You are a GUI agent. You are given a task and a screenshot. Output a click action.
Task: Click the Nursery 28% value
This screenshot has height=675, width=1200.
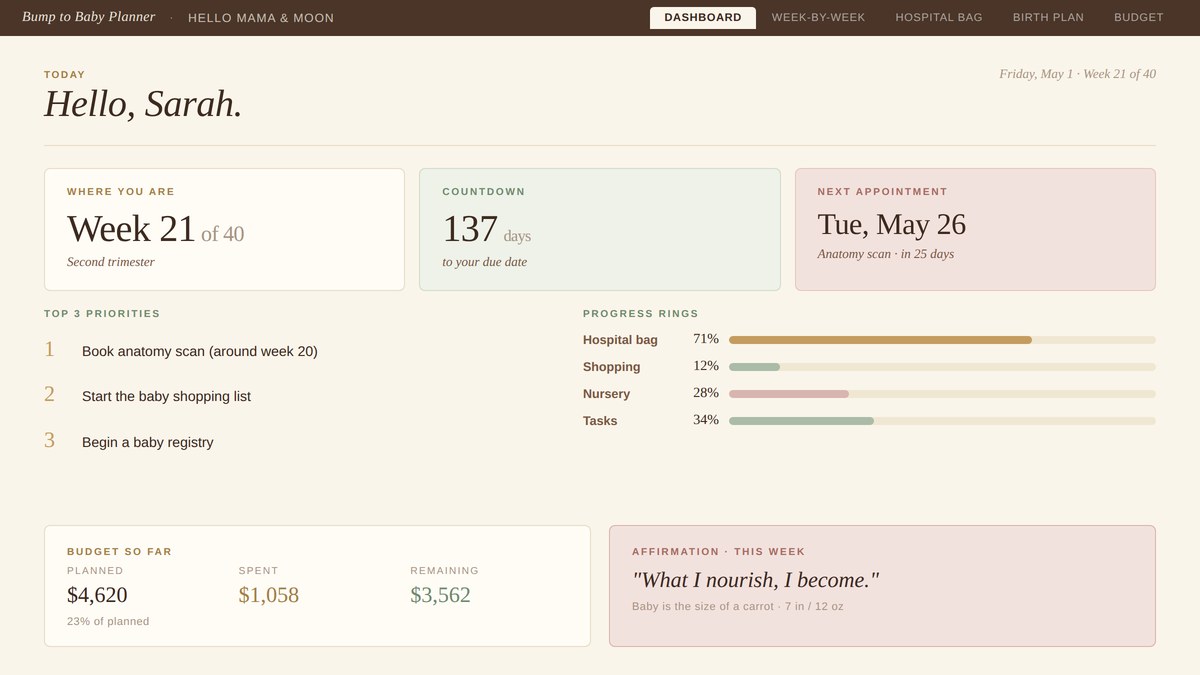coord(706,393)
